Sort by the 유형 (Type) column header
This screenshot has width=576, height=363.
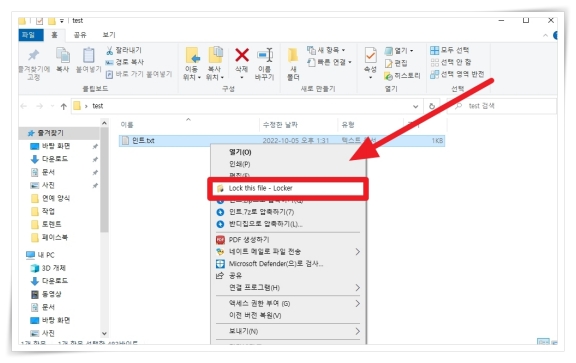point(348,125)
